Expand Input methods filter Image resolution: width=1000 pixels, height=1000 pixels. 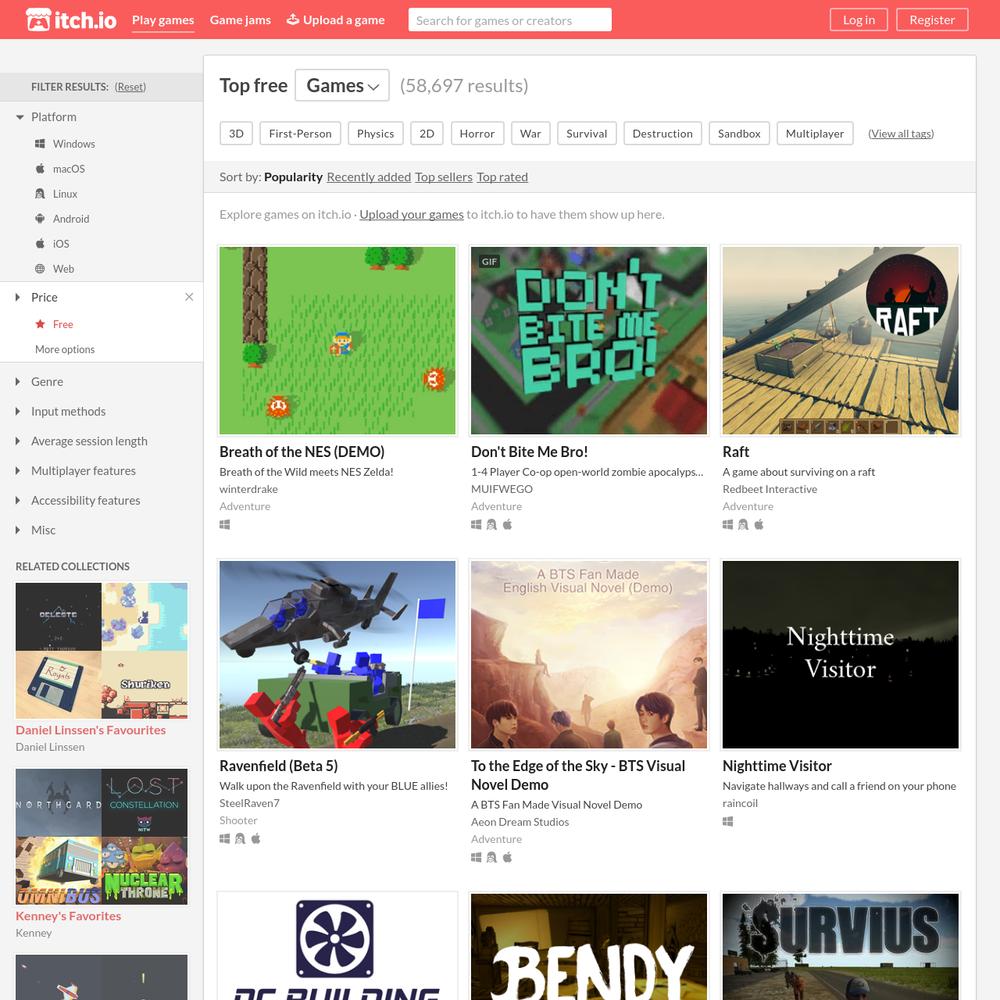point(17,411)
